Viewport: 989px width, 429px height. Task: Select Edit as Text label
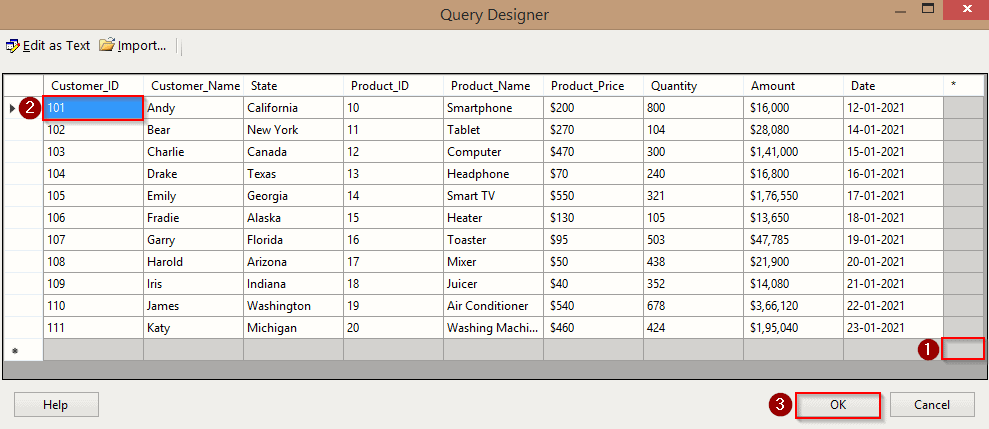(x=56, y=45)
